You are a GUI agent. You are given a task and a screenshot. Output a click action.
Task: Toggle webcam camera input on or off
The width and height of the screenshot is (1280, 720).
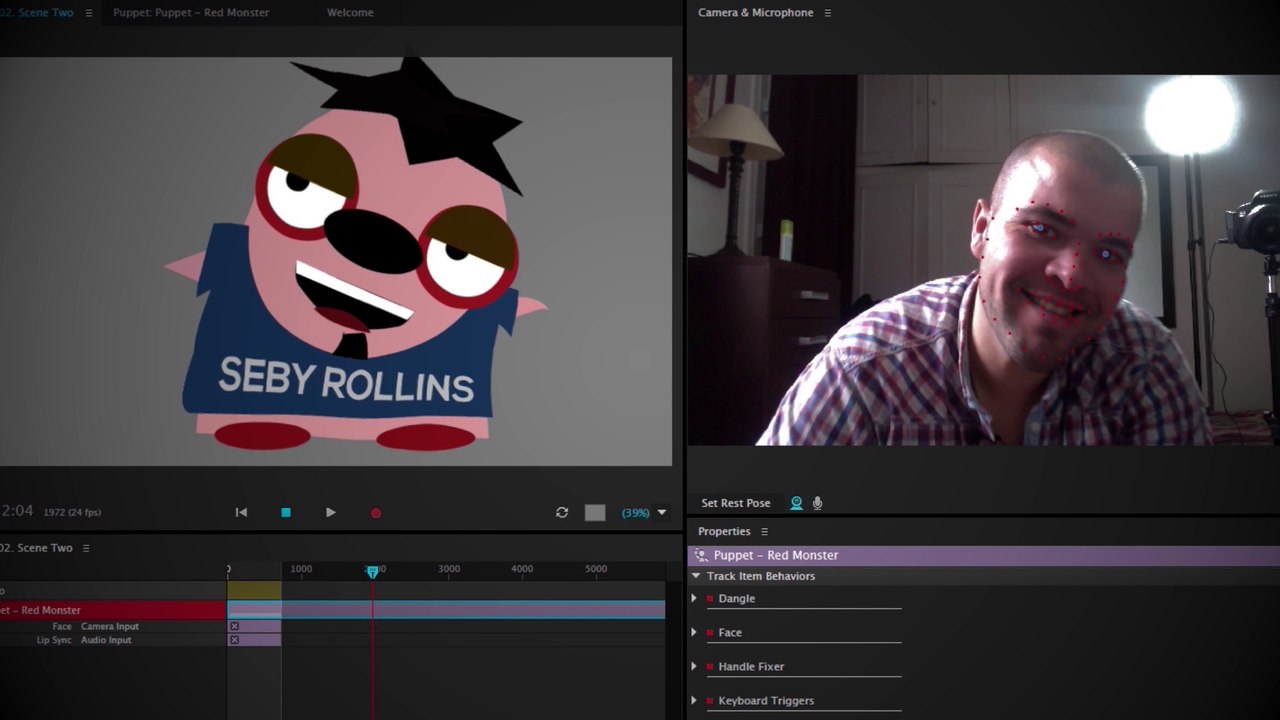(x=796, y=503)
